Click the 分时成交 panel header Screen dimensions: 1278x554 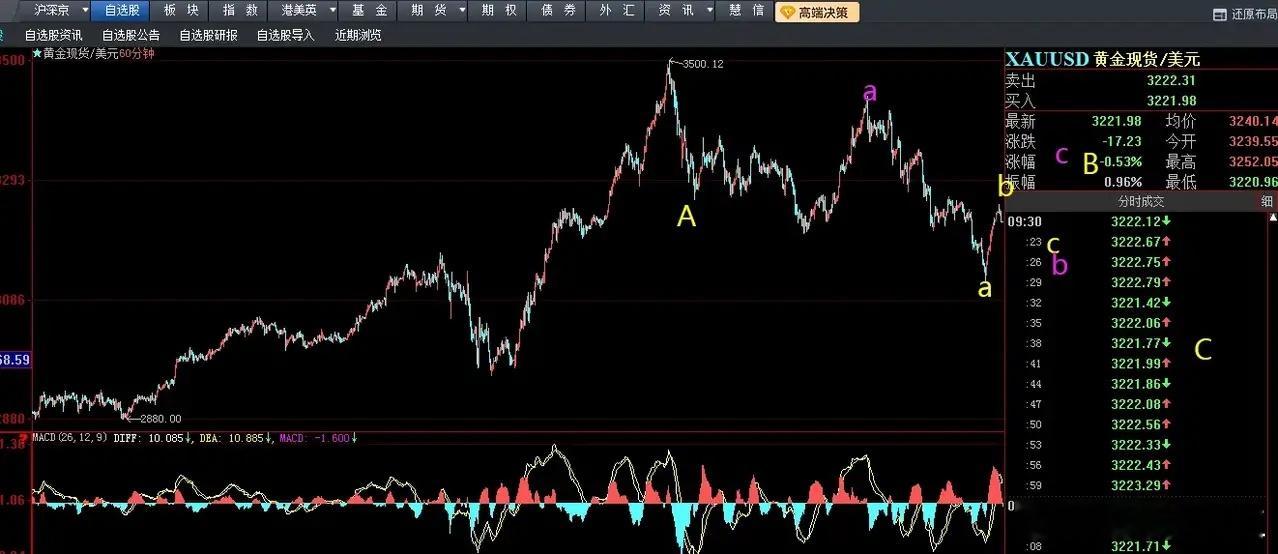pos(1140,201)
